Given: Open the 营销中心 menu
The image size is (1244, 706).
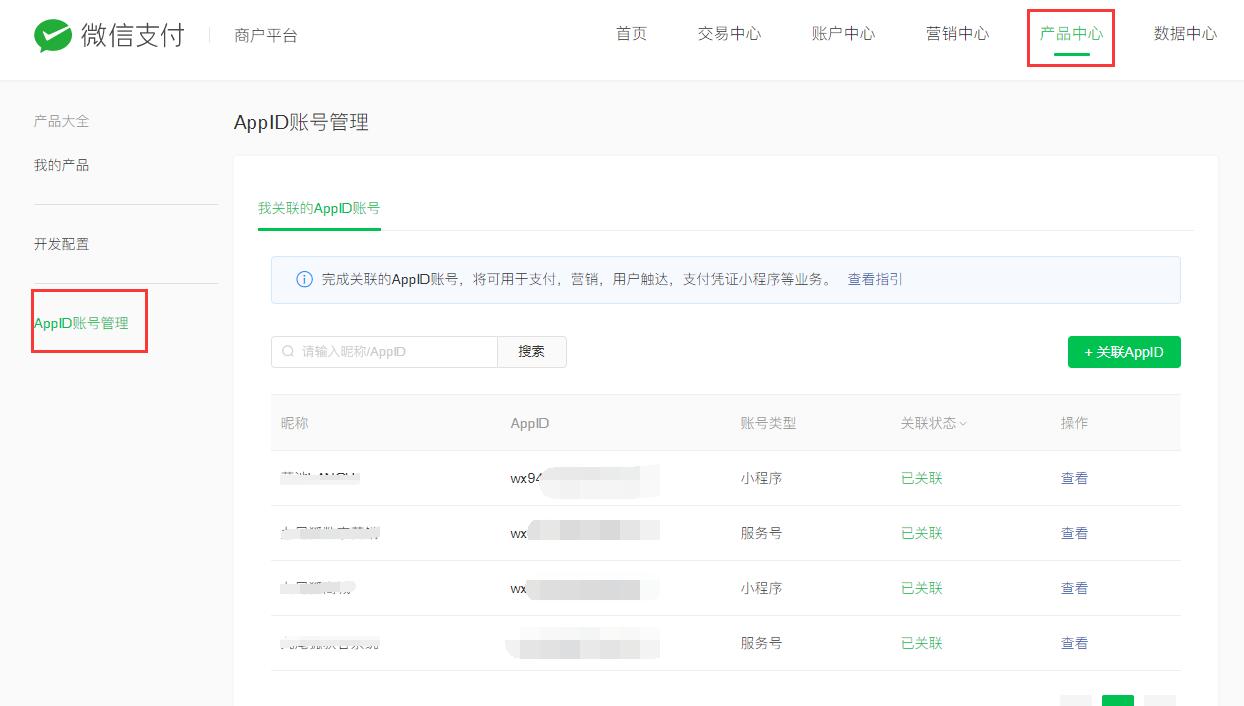Looking at the screenshot, I should pyautogui.click(x=957, y=34).
